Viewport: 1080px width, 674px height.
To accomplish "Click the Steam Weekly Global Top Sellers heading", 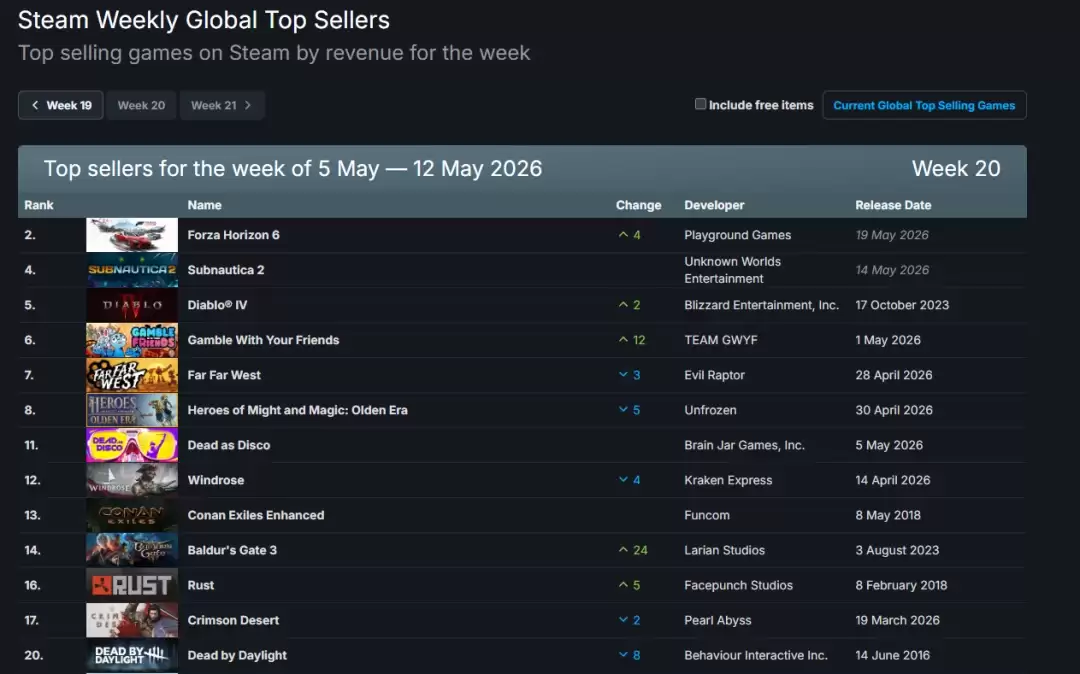I will 204,20.
